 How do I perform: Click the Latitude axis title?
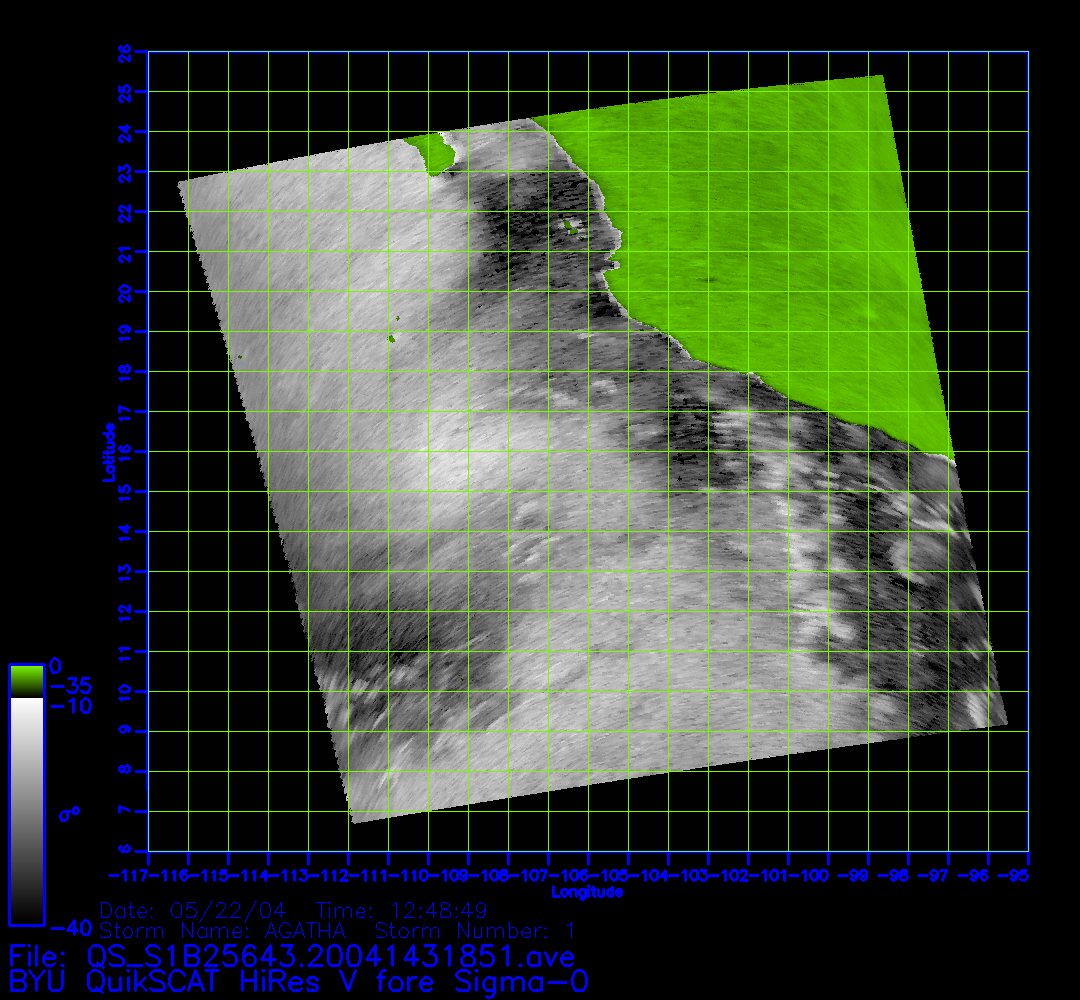point(107,452)
